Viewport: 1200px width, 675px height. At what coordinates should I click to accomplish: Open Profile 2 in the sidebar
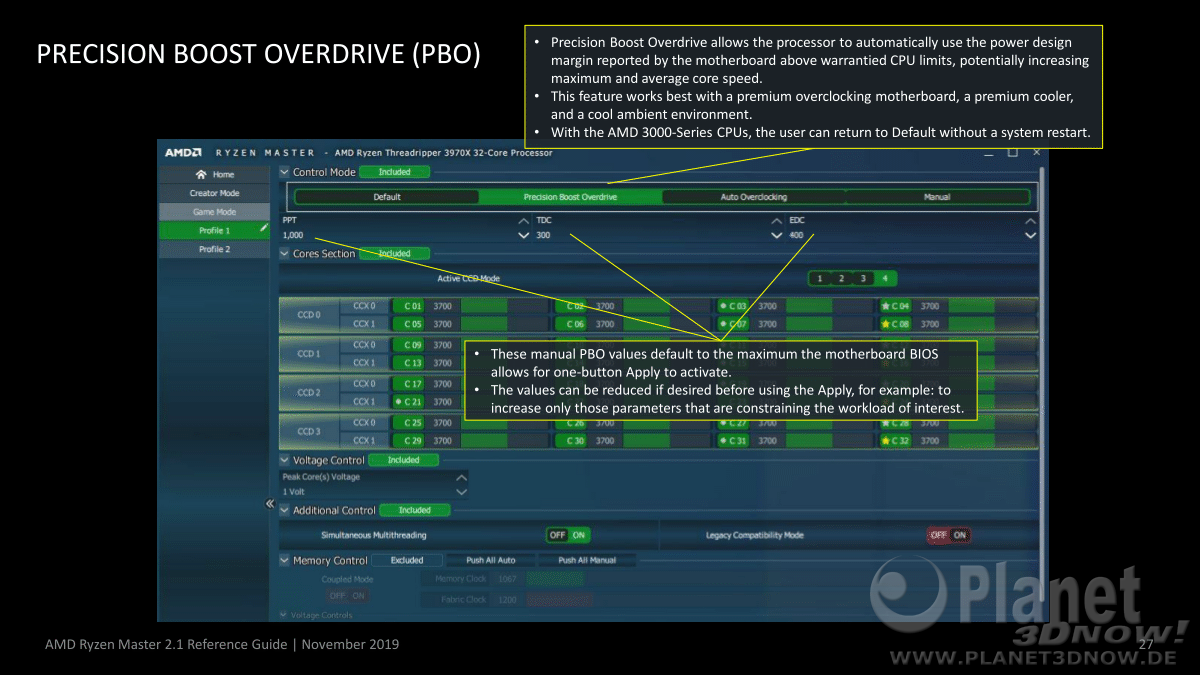[x=214, y=249]
